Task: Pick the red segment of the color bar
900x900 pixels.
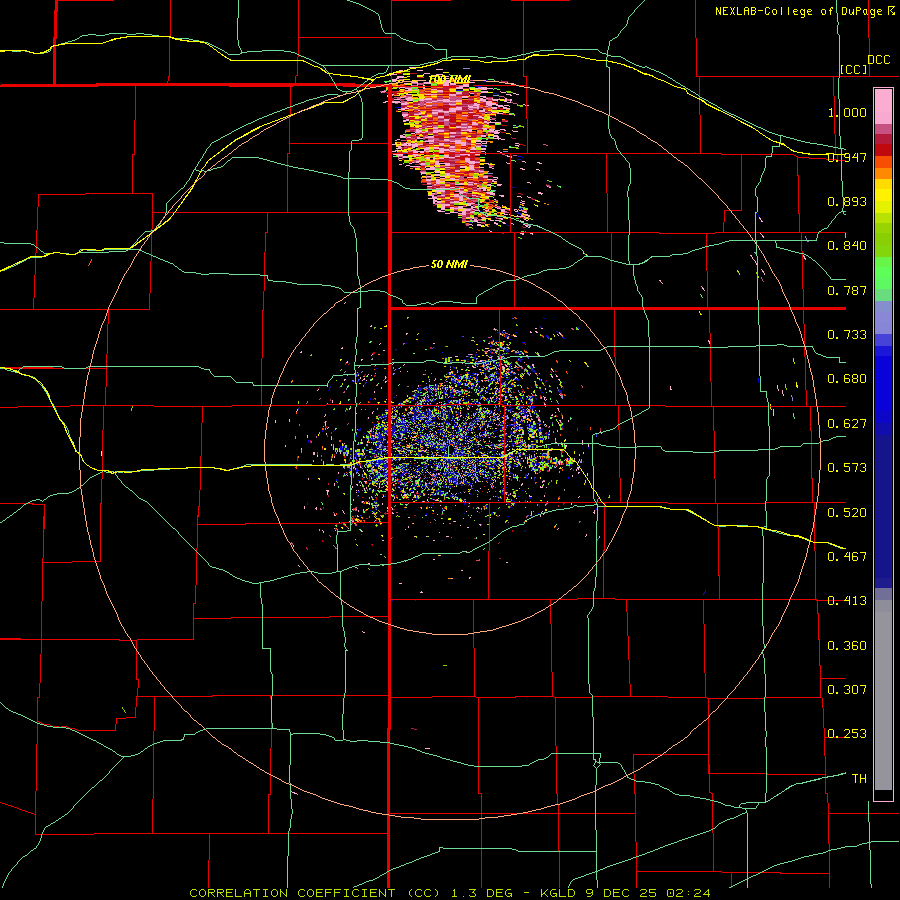Action: pos(883,149)
